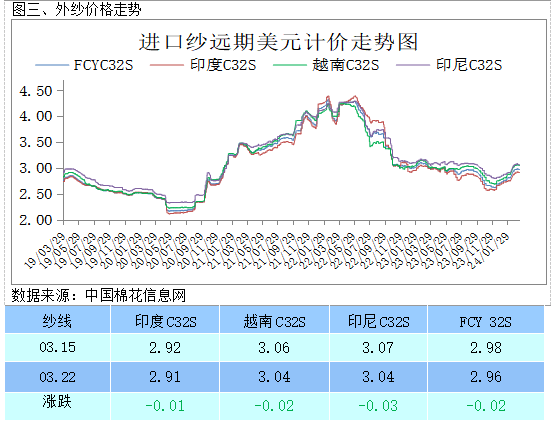Click the 3.07 value in 03.15 row
Screen dimensions: 557x425
pos(378,348)
